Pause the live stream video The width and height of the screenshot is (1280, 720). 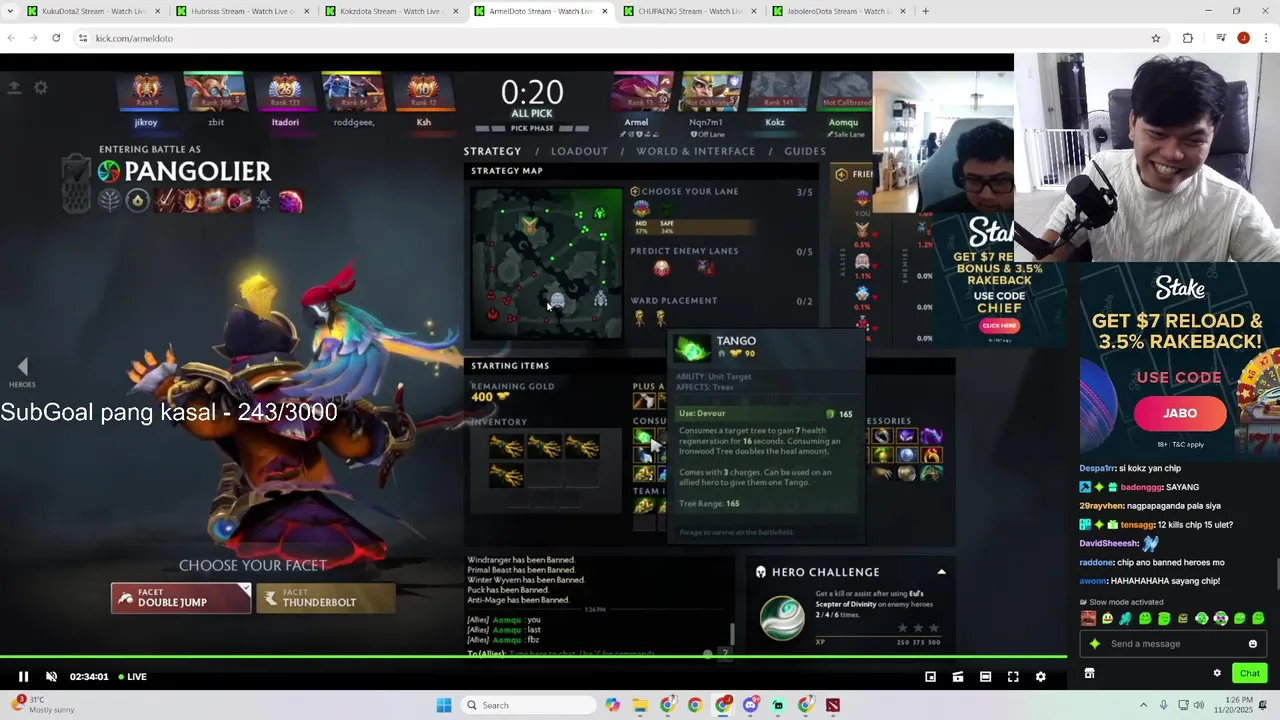[x=23, y=677]
